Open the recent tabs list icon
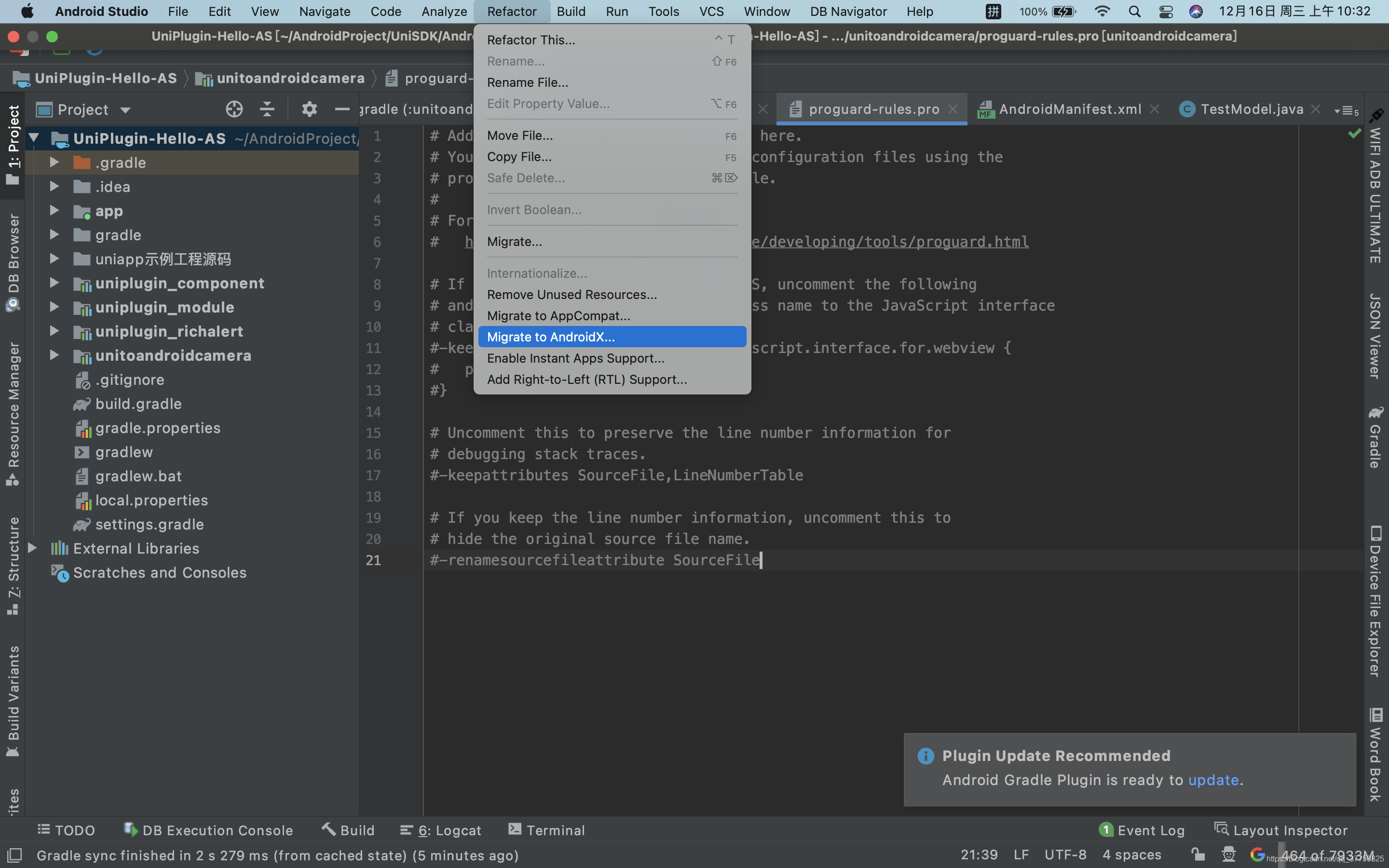1389x868 pixels. [x=1347, y=110]
